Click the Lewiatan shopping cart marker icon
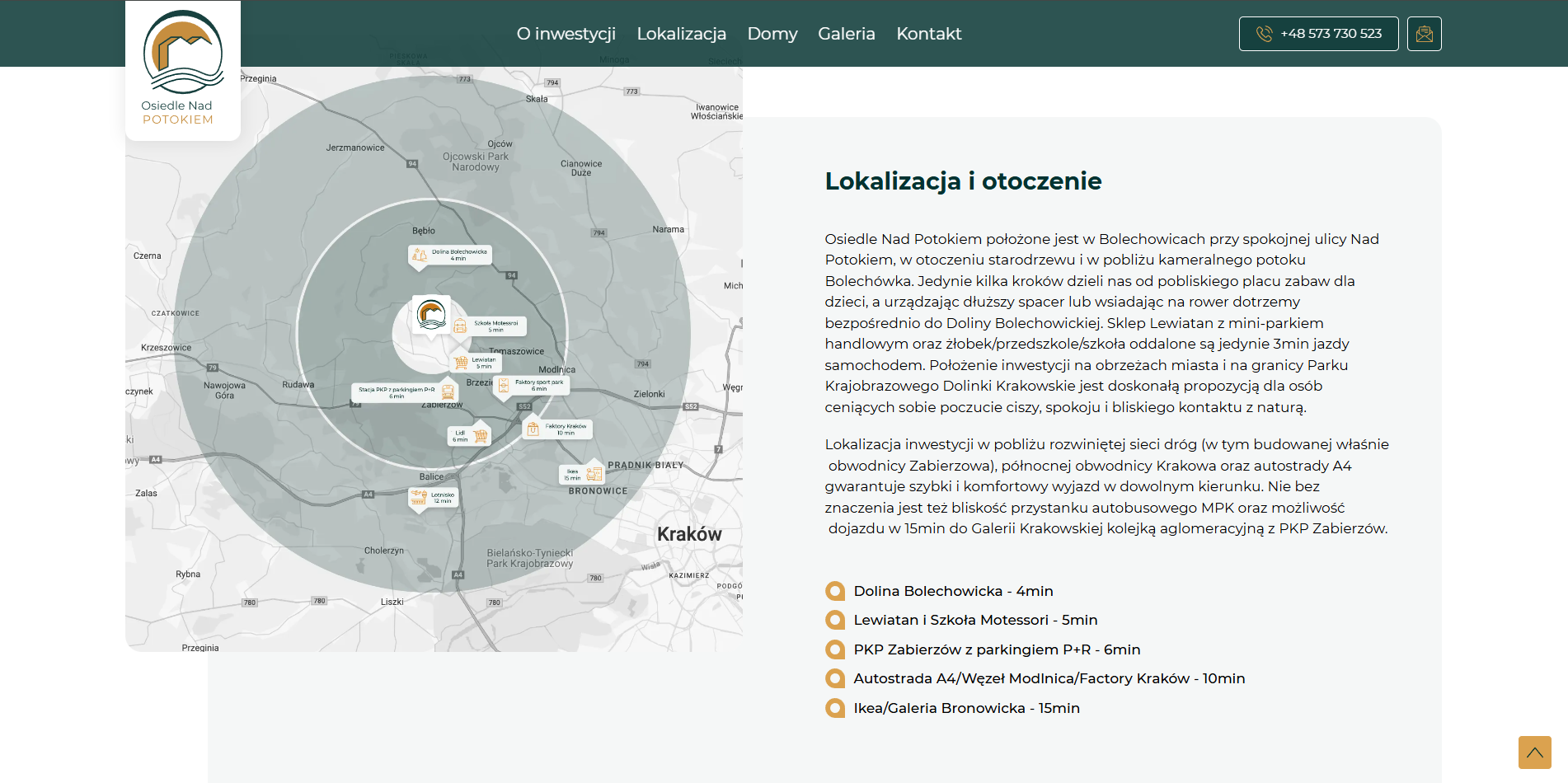1568x783 pixels. click(x=461, y=362)
